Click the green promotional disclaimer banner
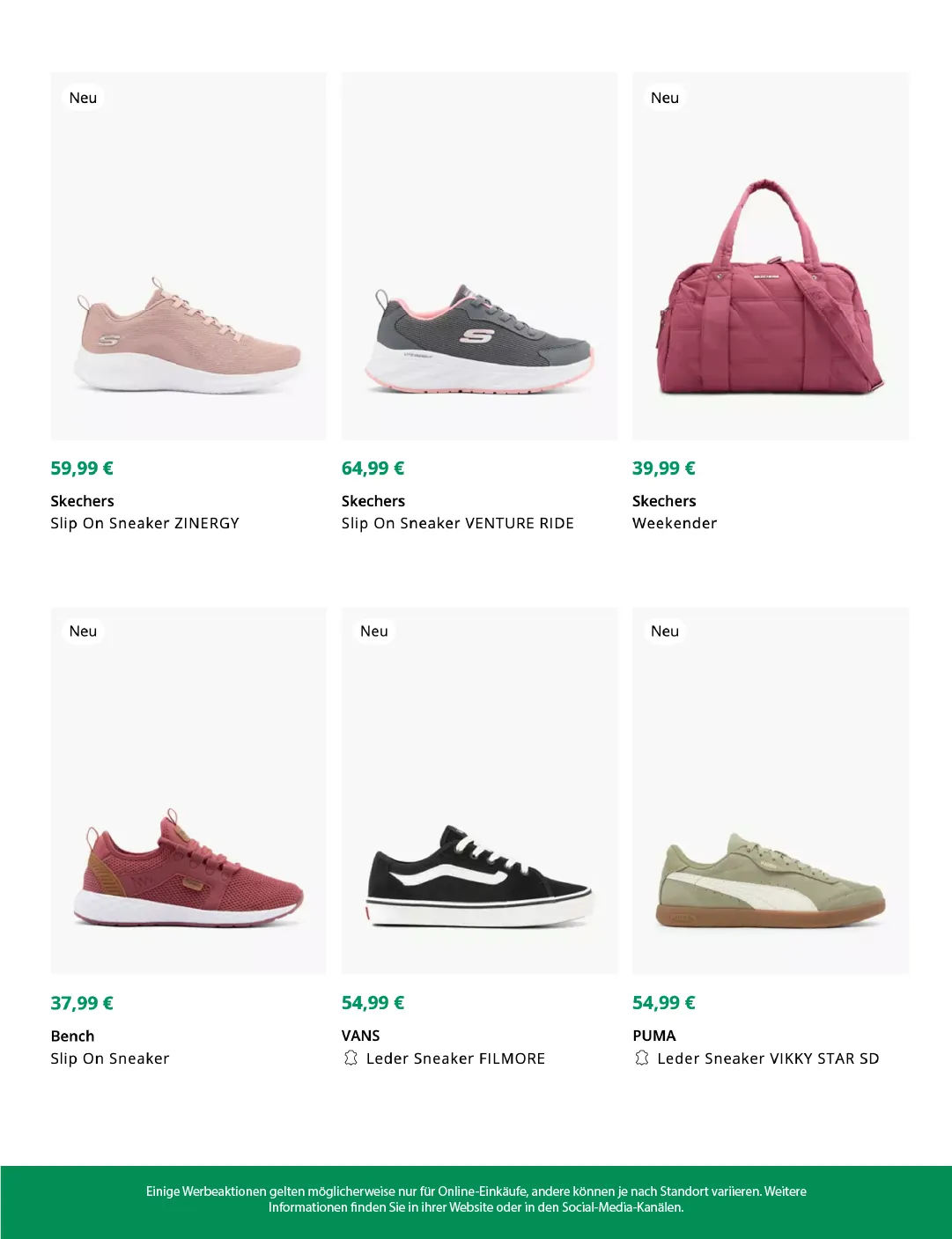 click(476, 1199)
